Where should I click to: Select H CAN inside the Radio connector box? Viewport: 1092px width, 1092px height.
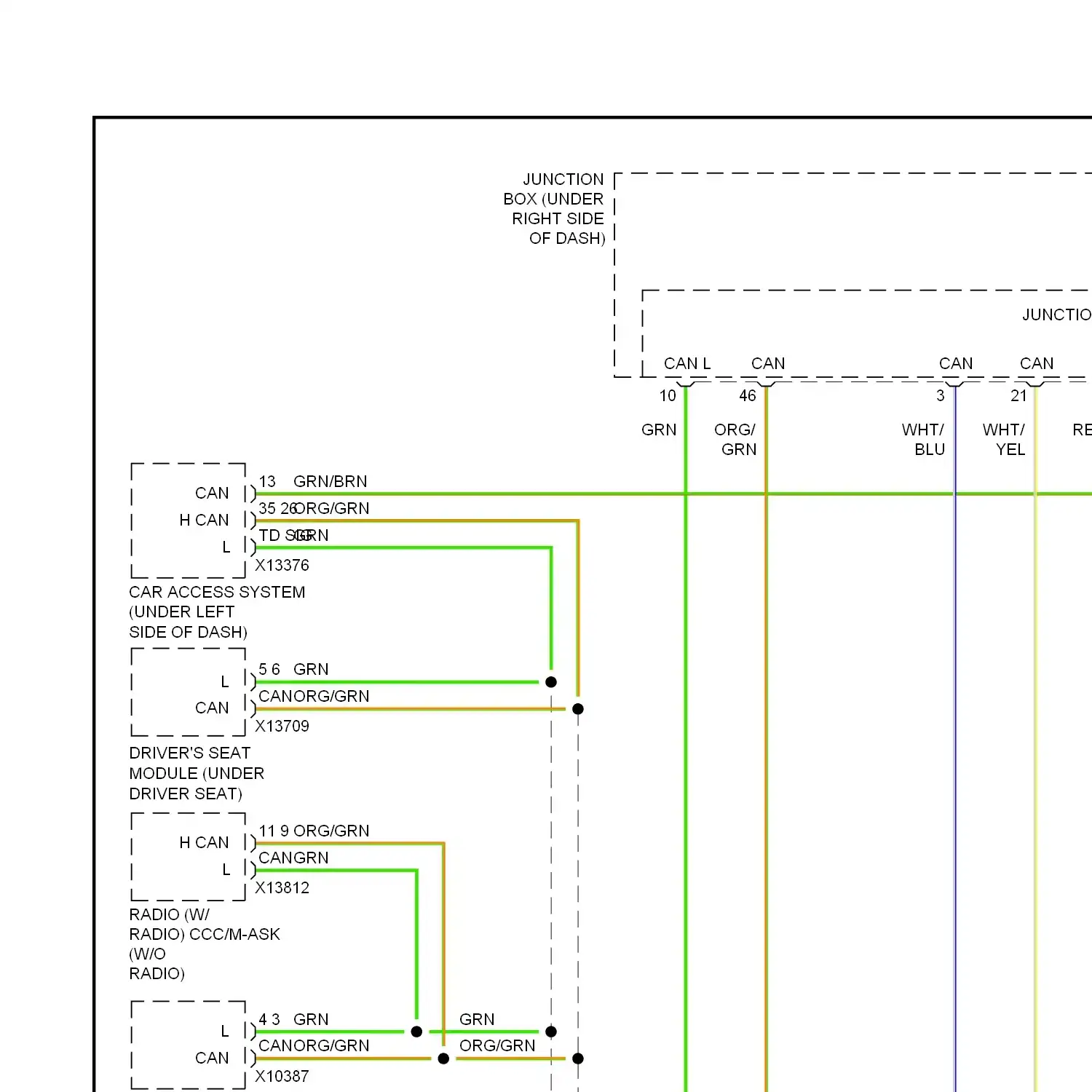[x=204, y=842]
